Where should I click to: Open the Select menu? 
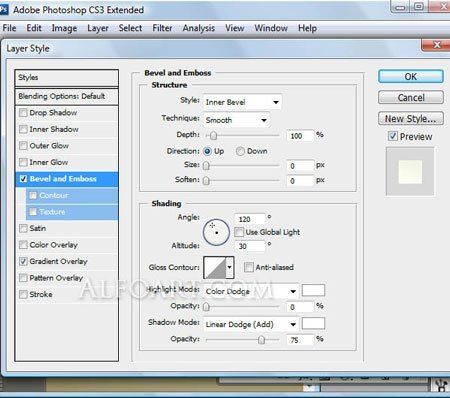(130, 28)
